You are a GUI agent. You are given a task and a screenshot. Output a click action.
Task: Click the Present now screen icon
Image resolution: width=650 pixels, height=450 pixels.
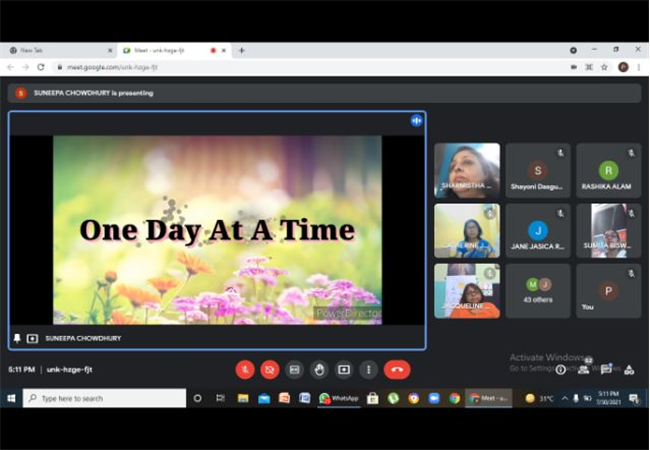(344, 369)
